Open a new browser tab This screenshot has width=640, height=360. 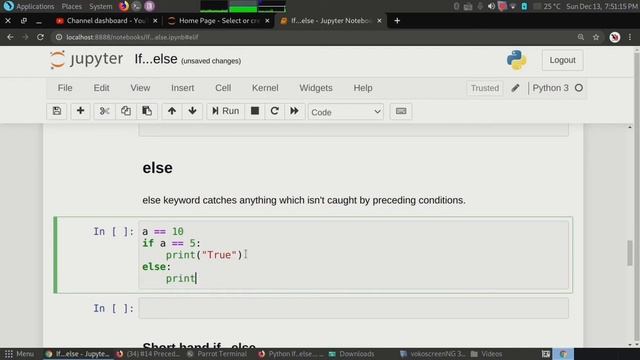pos(397,21)
